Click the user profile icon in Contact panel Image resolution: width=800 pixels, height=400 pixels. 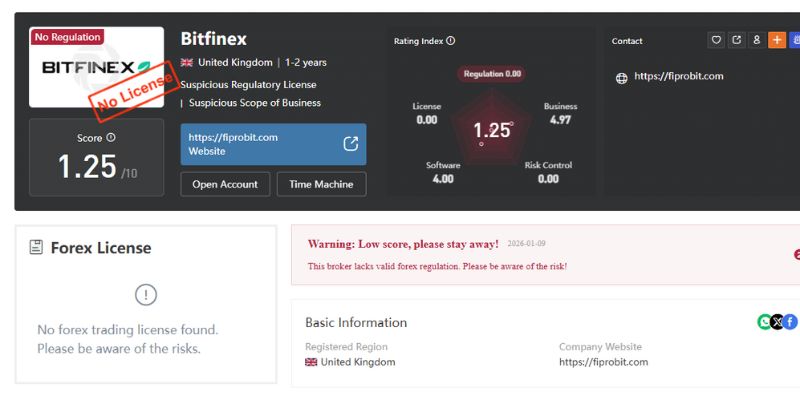coord(756,41)
